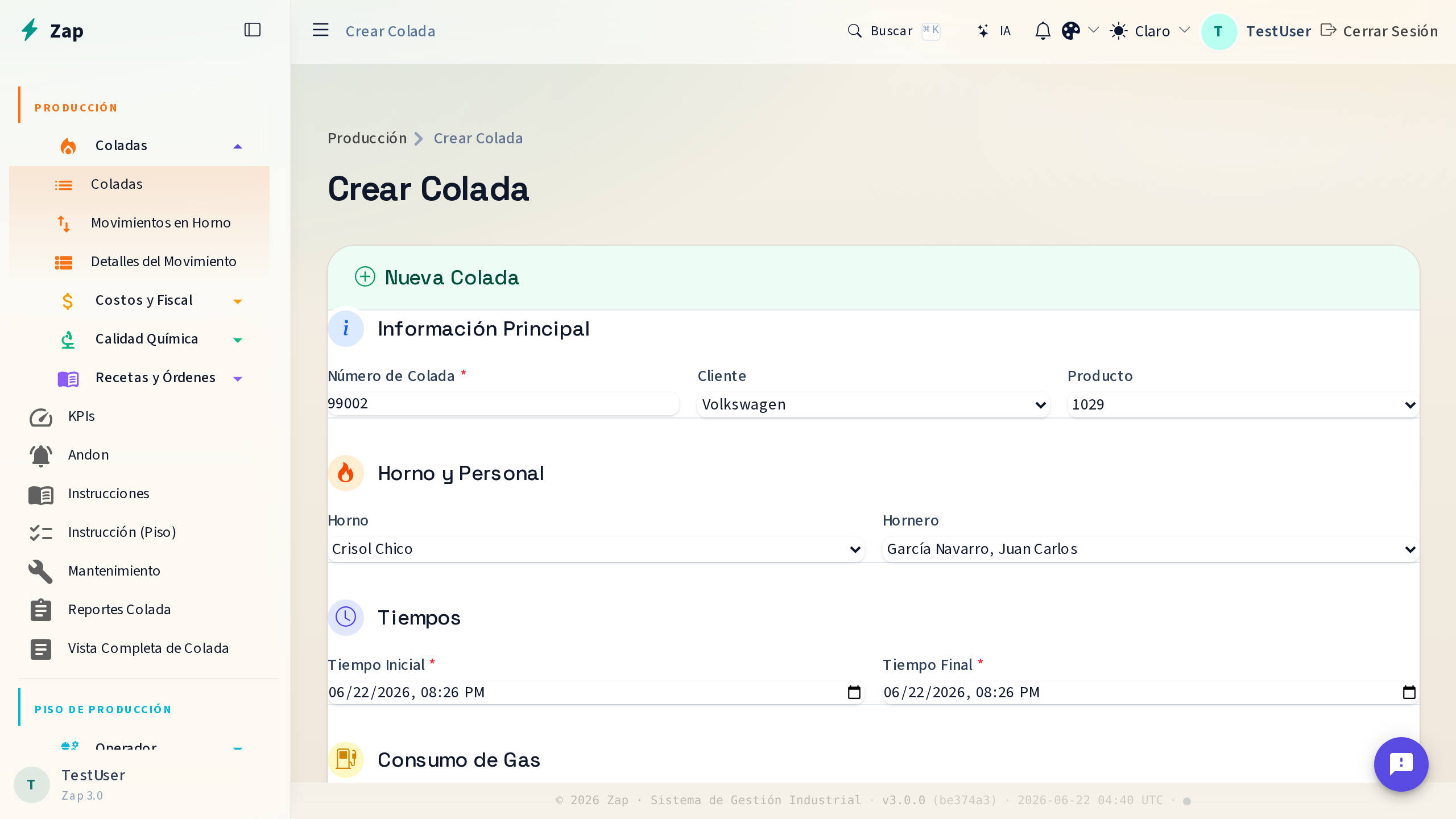
Task: Click Cerrar Sesión link
Action: coord(1390,31)
